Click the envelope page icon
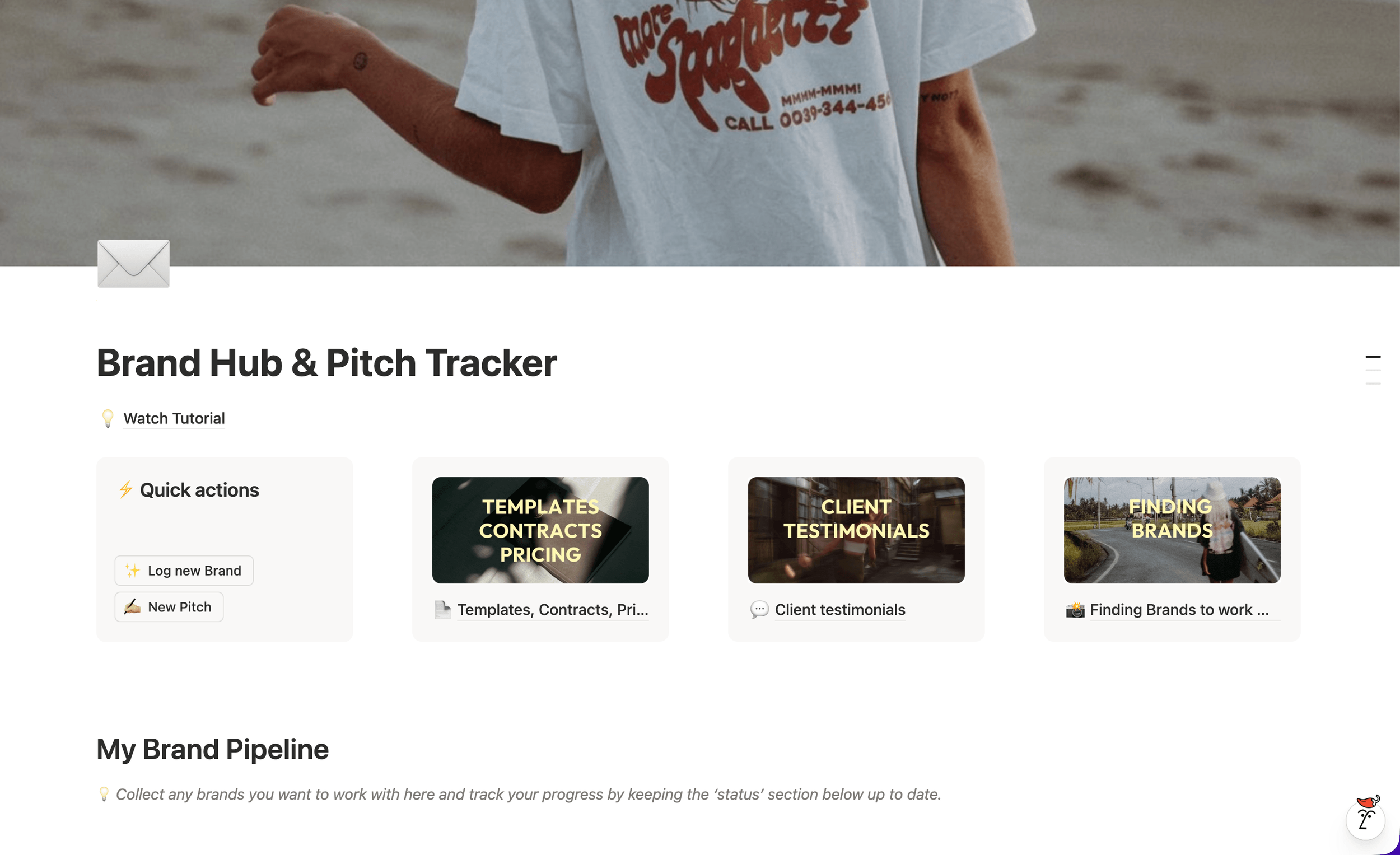The image size is (1400, 855). [x=133, y=264]
